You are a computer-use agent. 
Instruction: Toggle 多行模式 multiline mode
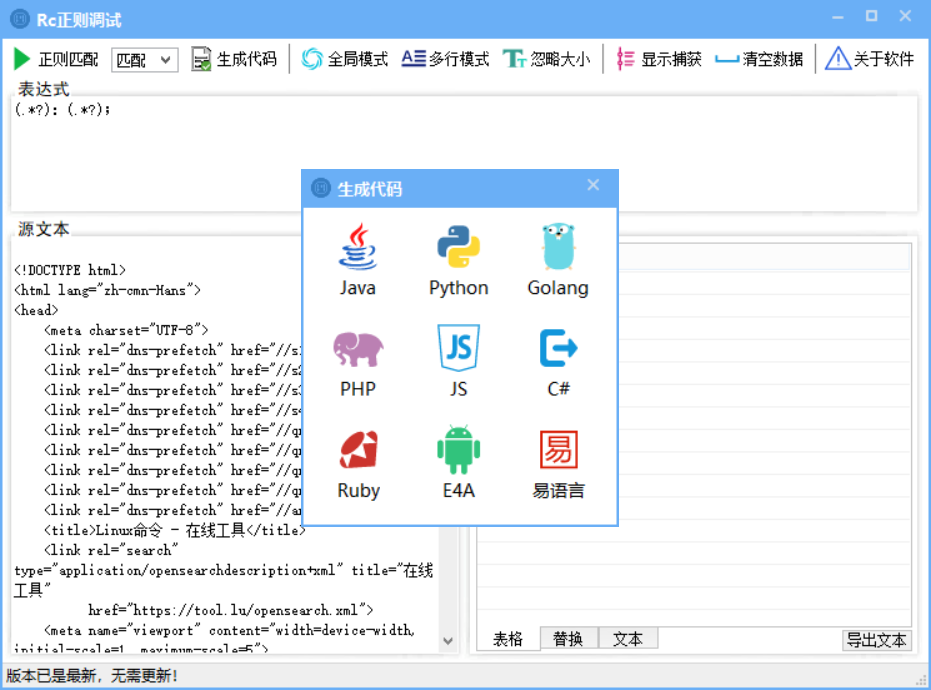click(x=445, y=59)
